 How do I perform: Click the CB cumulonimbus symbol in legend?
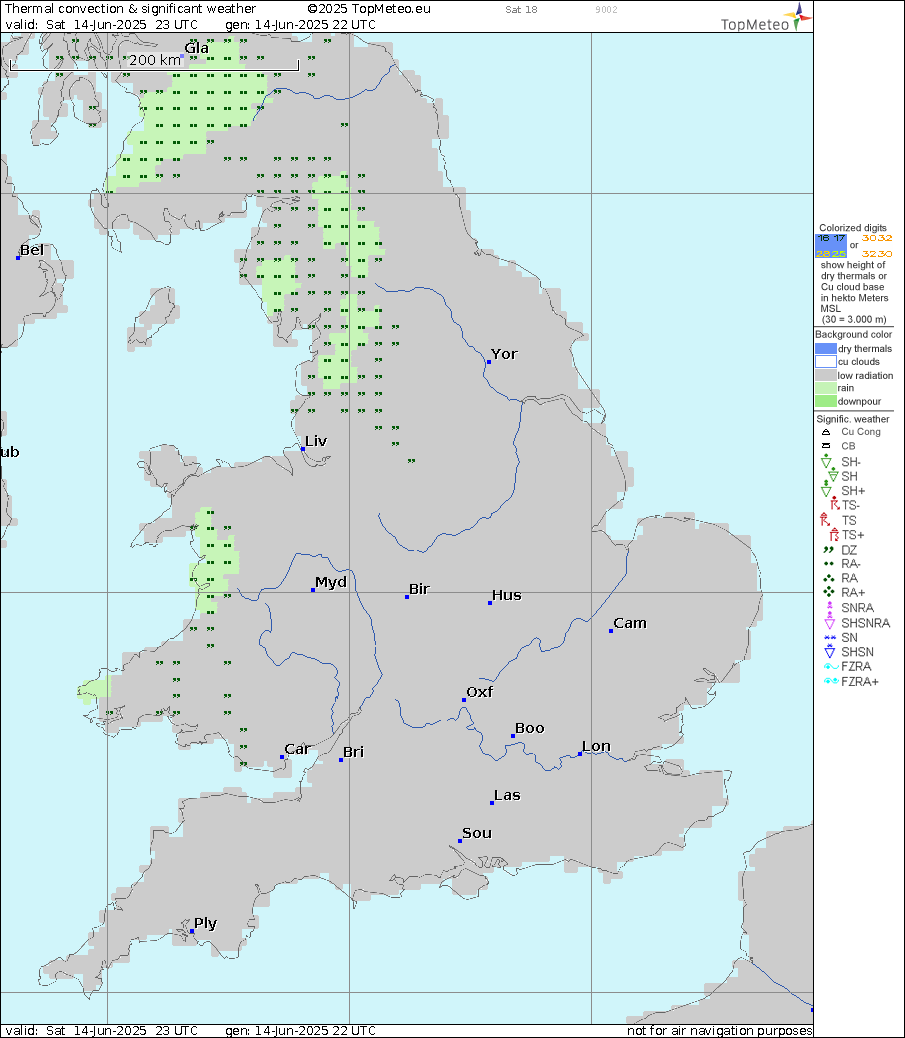tap(826, 446)
